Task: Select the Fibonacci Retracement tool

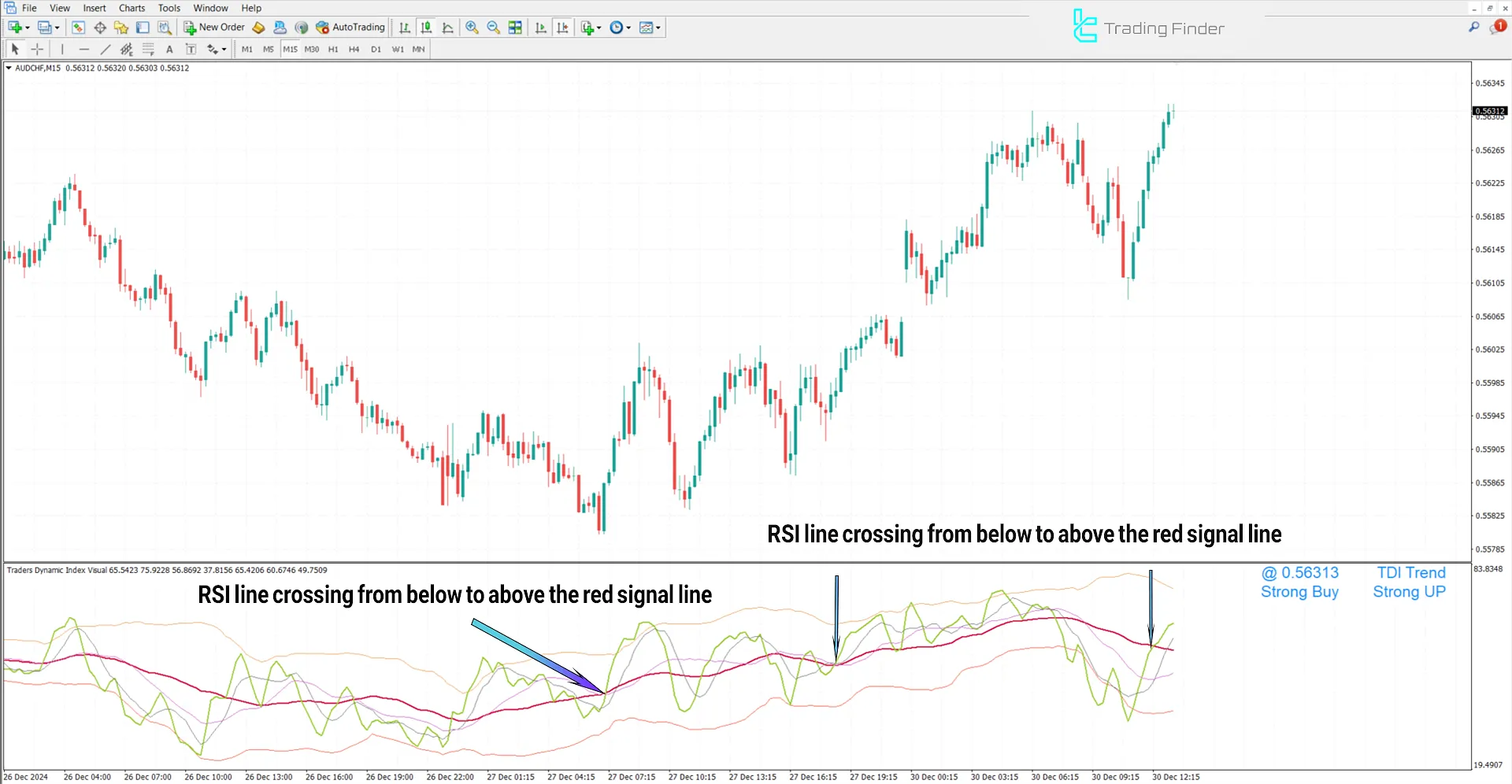Action: coord(148,49)
